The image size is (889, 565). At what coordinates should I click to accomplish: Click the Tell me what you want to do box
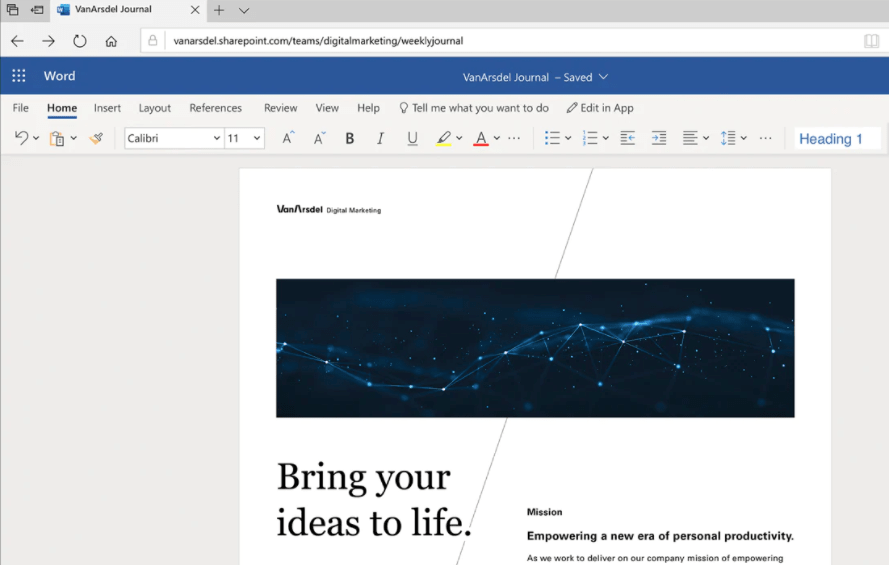click(x=474, y=108)
